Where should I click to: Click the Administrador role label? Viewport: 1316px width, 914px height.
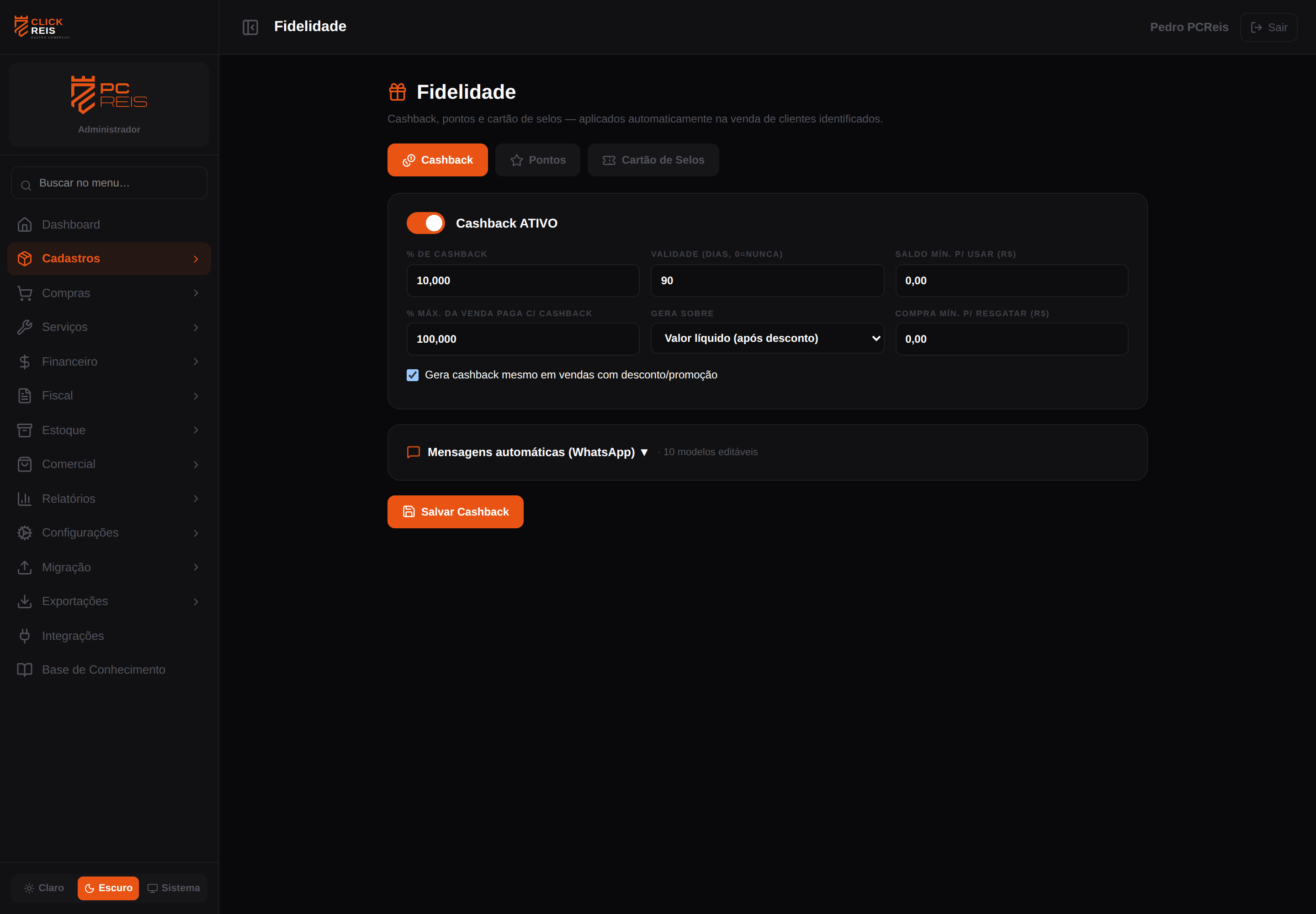click(x=109, y=129)
